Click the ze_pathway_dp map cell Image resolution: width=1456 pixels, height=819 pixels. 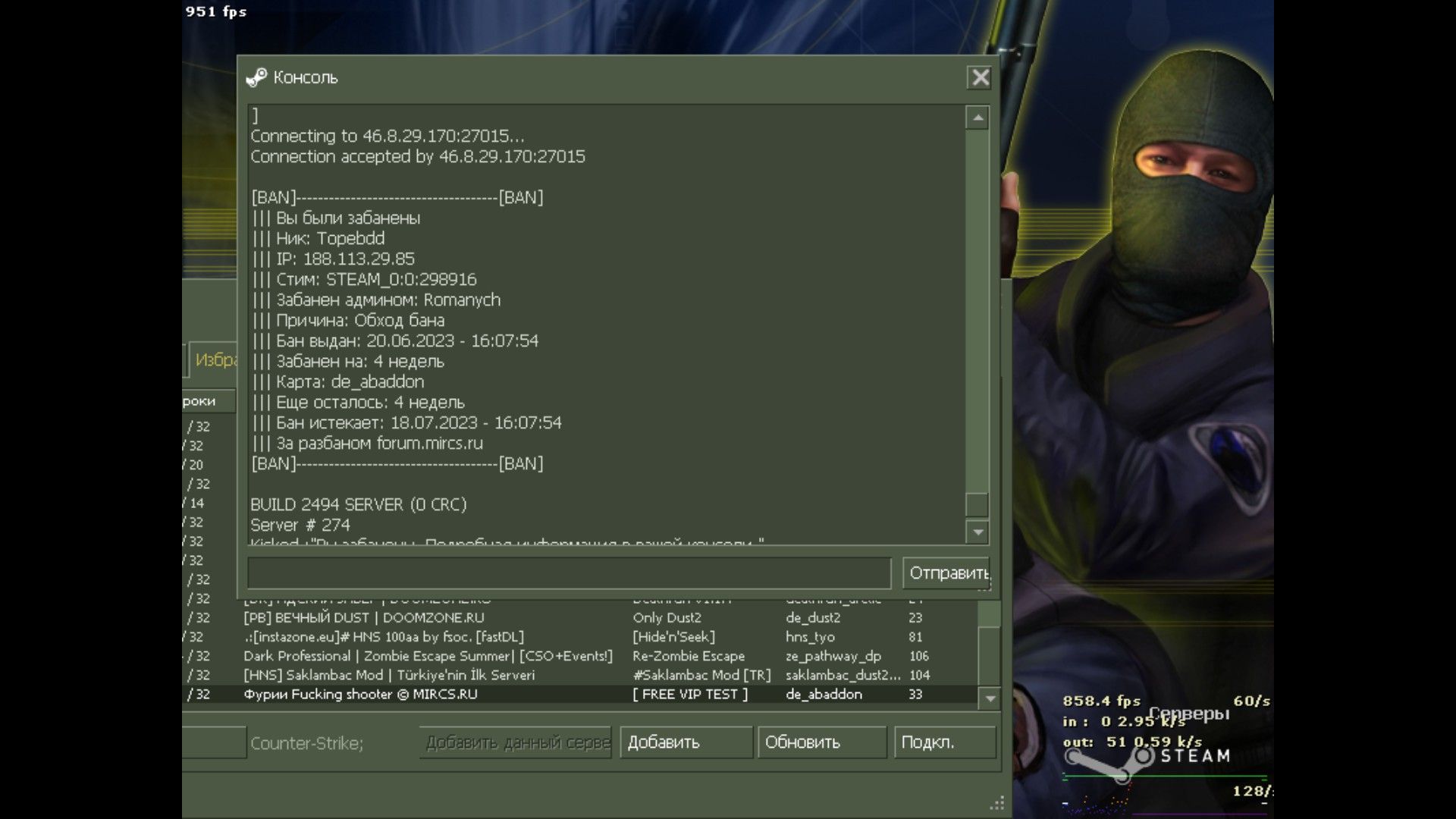tap(833, 656)
